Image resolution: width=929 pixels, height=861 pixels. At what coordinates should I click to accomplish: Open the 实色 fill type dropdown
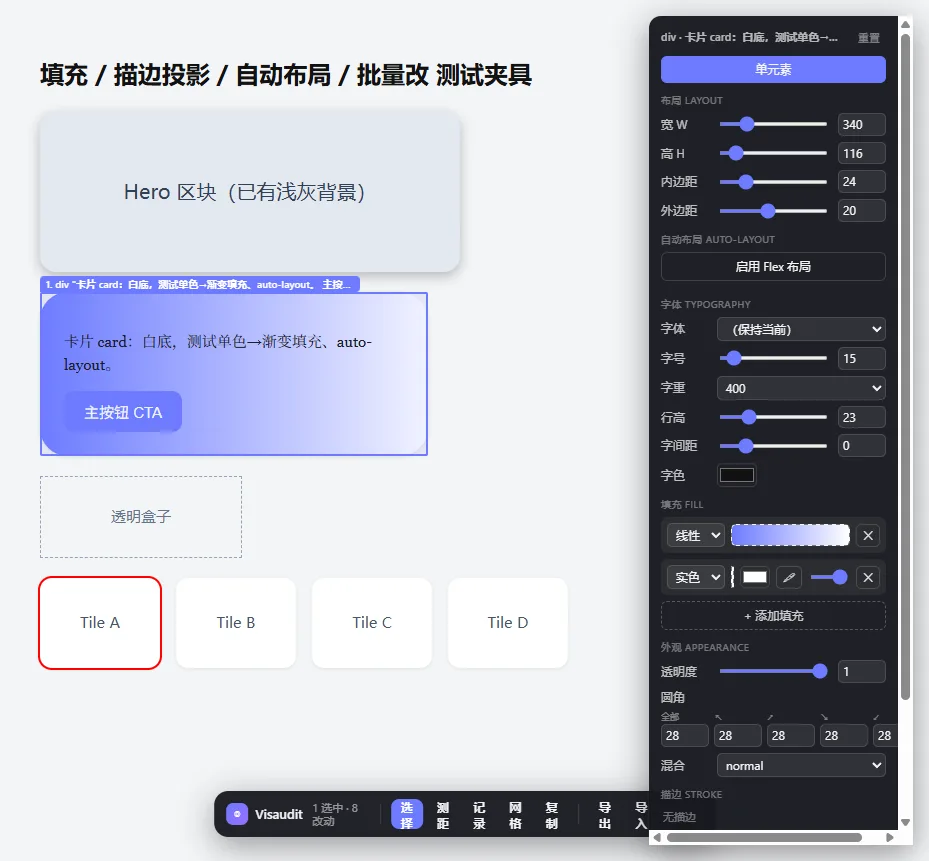[696, 577]
